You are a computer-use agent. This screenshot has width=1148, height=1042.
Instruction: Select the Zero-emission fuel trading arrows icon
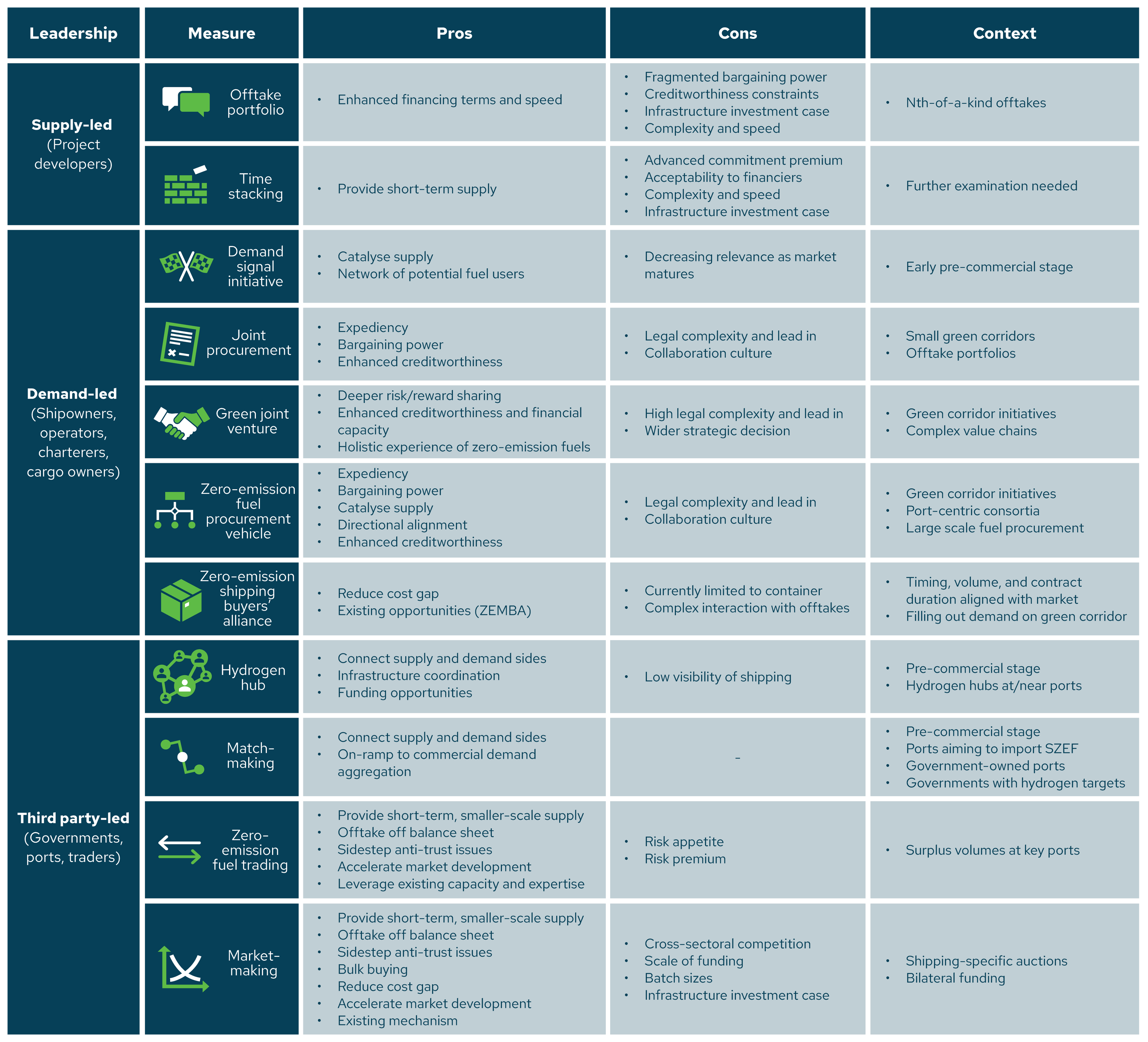[180, 850]
